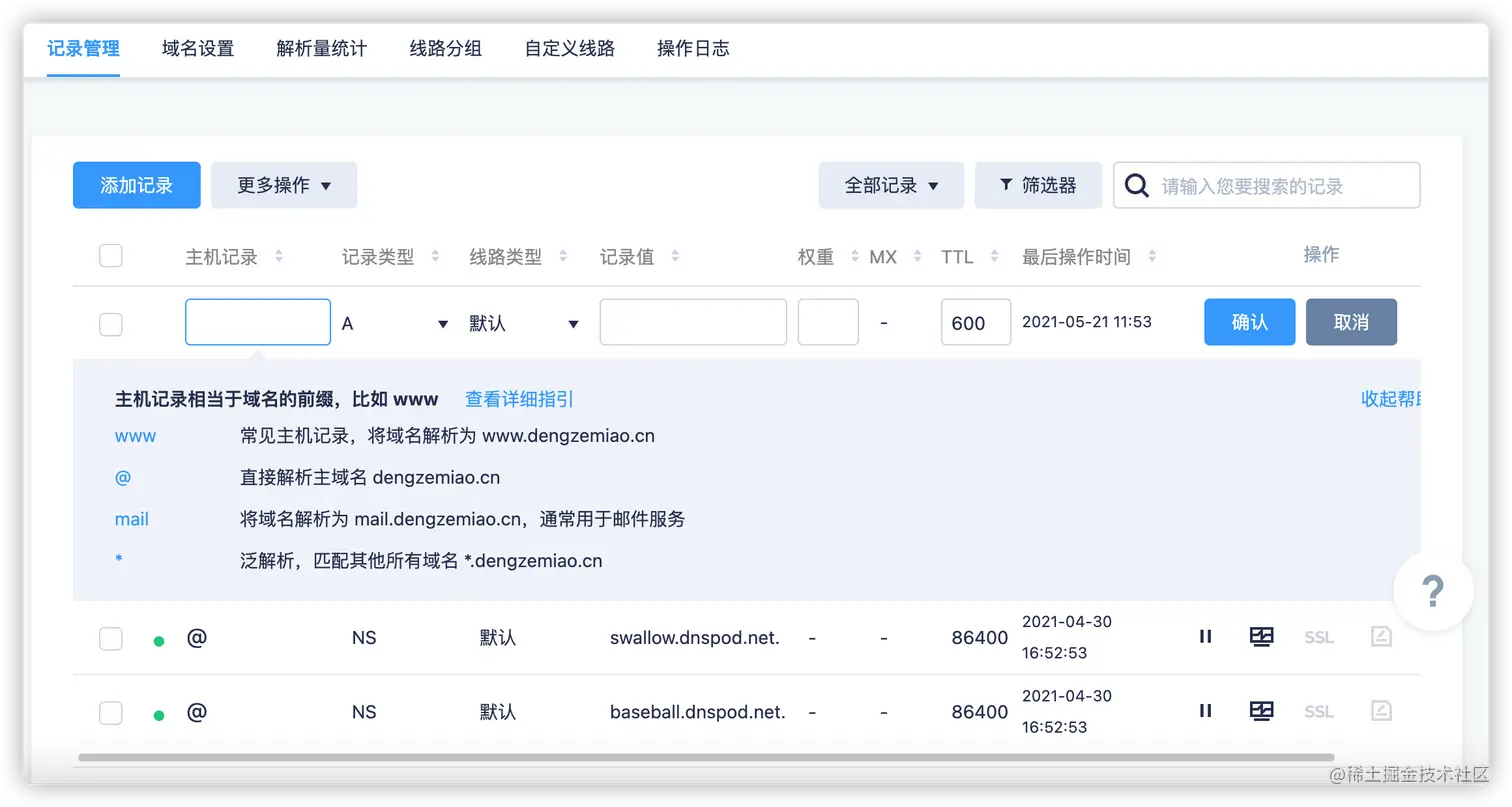Focus the record search box
Viewport: 1512px width, 807px height.
click(1267, 185)
